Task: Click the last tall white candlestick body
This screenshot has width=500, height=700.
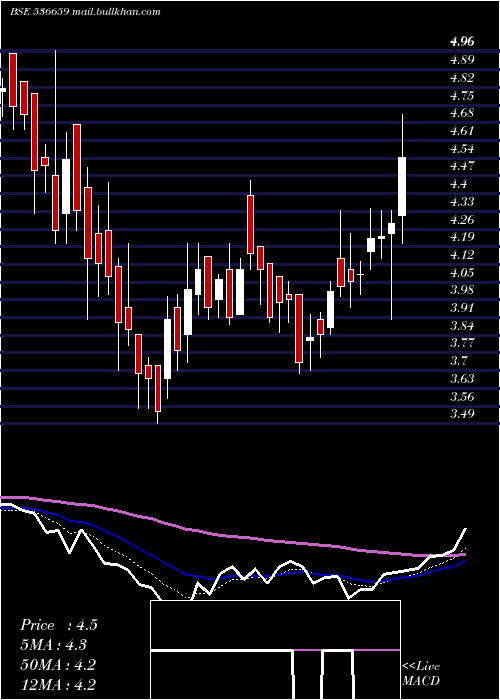Action: click(402, 187)
